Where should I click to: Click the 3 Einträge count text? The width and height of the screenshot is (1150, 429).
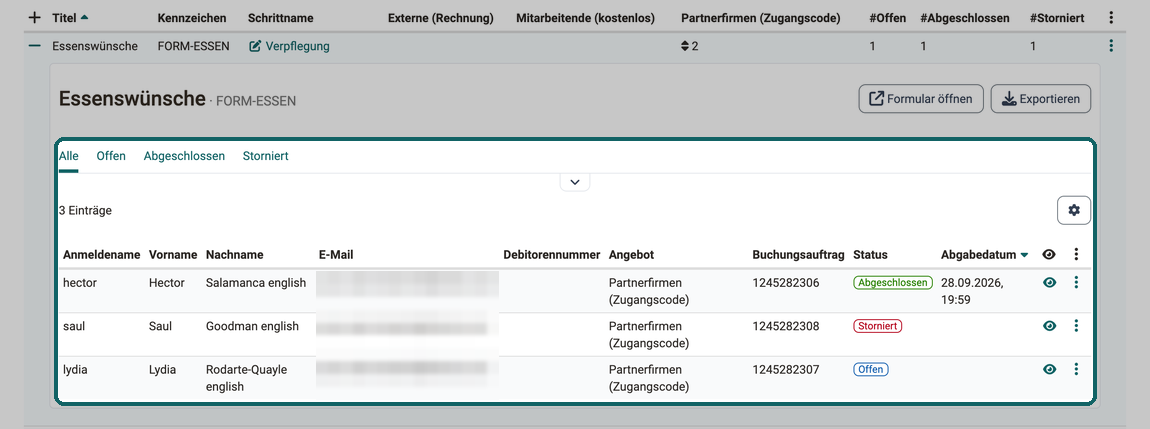[x=85, y=210]
